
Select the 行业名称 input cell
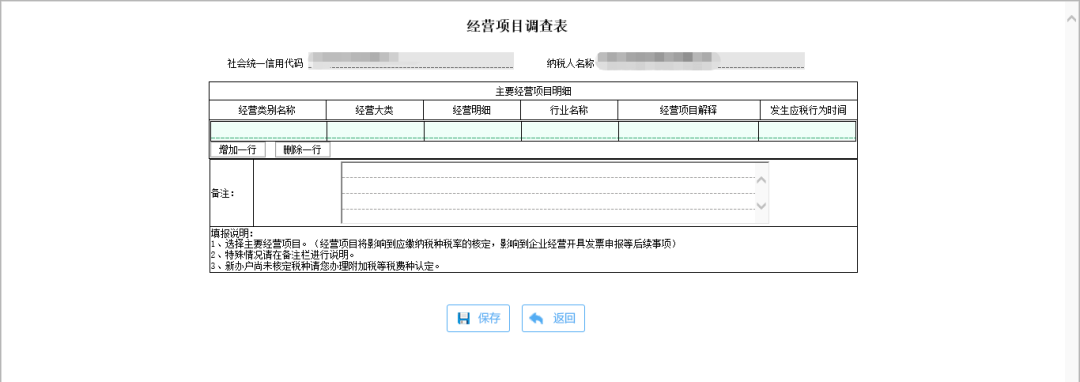point(570,131)
